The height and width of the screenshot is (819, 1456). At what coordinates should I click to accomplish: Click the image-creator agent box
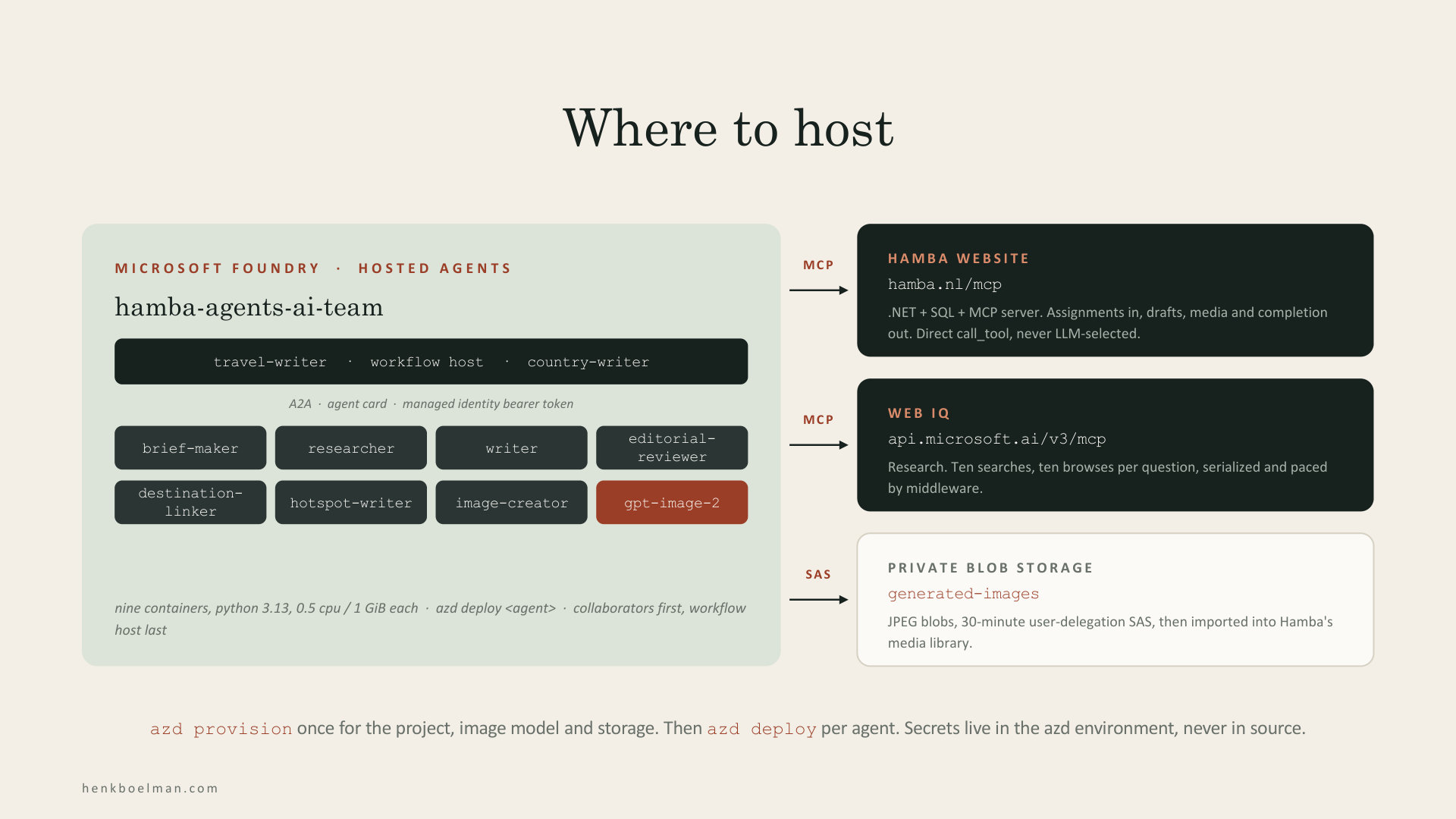click(511, 502)
